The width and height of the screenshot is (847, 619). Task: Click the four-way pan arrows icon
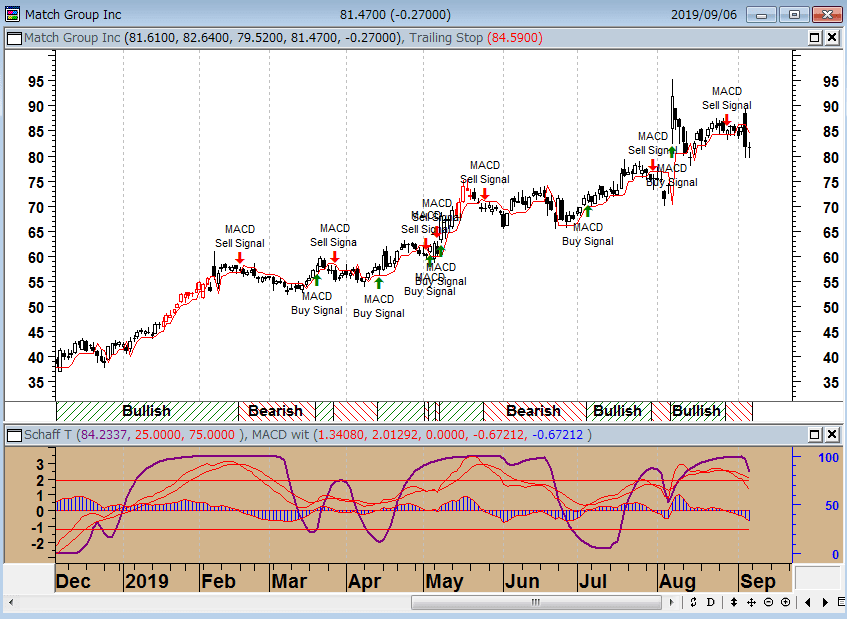click(x=751, y=602)
